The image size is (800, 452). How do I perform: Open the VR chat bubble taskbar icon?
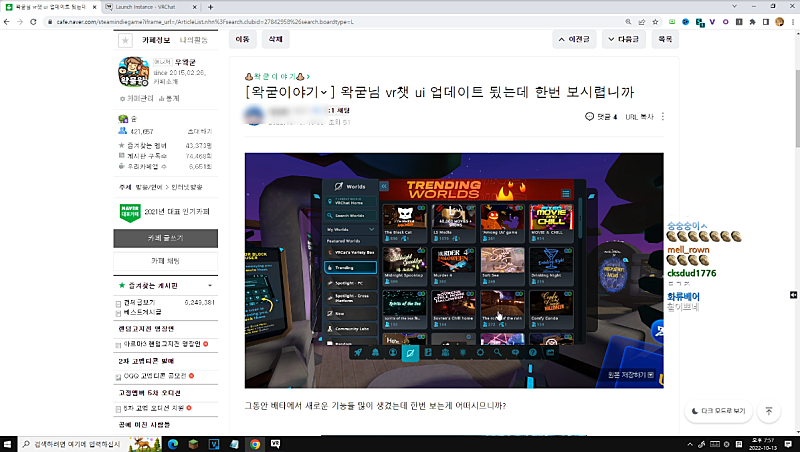click(x=275, y=444)
